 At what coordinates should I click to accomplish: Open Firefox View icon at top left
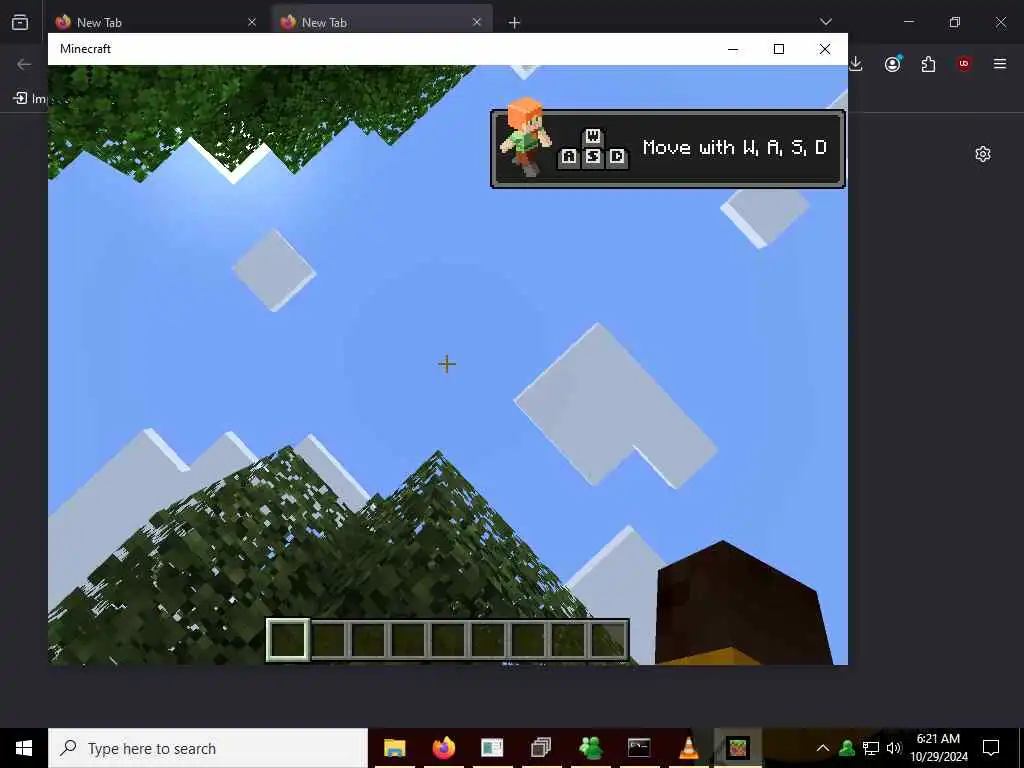click(x=20, y=22)
